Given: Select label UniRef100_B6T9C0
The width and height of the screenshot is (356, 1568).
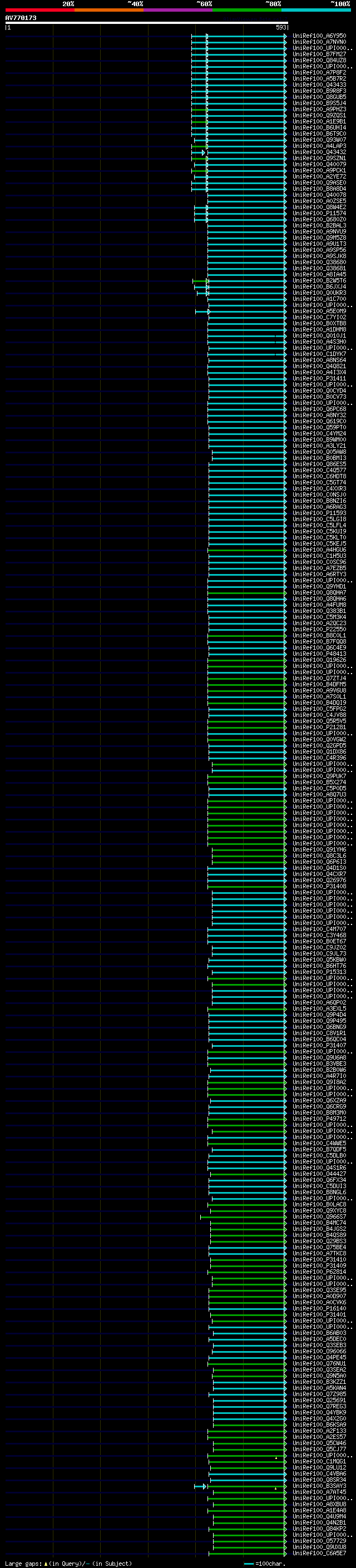Looking at the screenshot, I should tap(319, 134).
